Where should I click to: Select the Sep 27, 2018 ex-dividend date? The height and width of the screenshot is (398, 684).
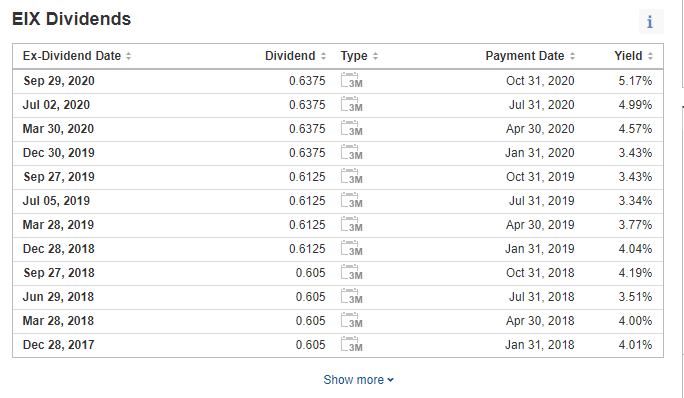(x=59, y=273)
